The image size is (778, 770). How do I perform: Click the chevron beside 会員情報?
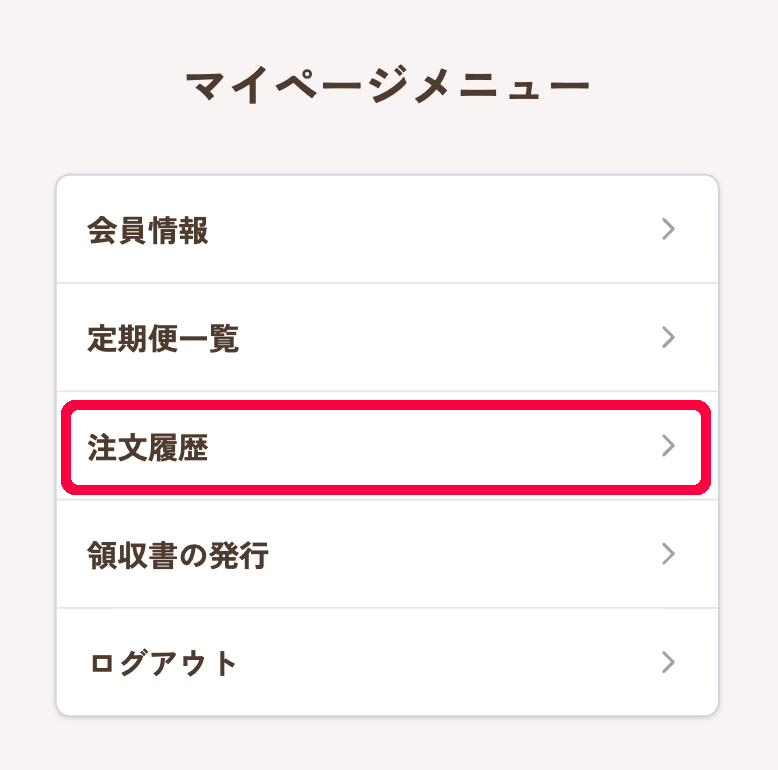point(669,230)
